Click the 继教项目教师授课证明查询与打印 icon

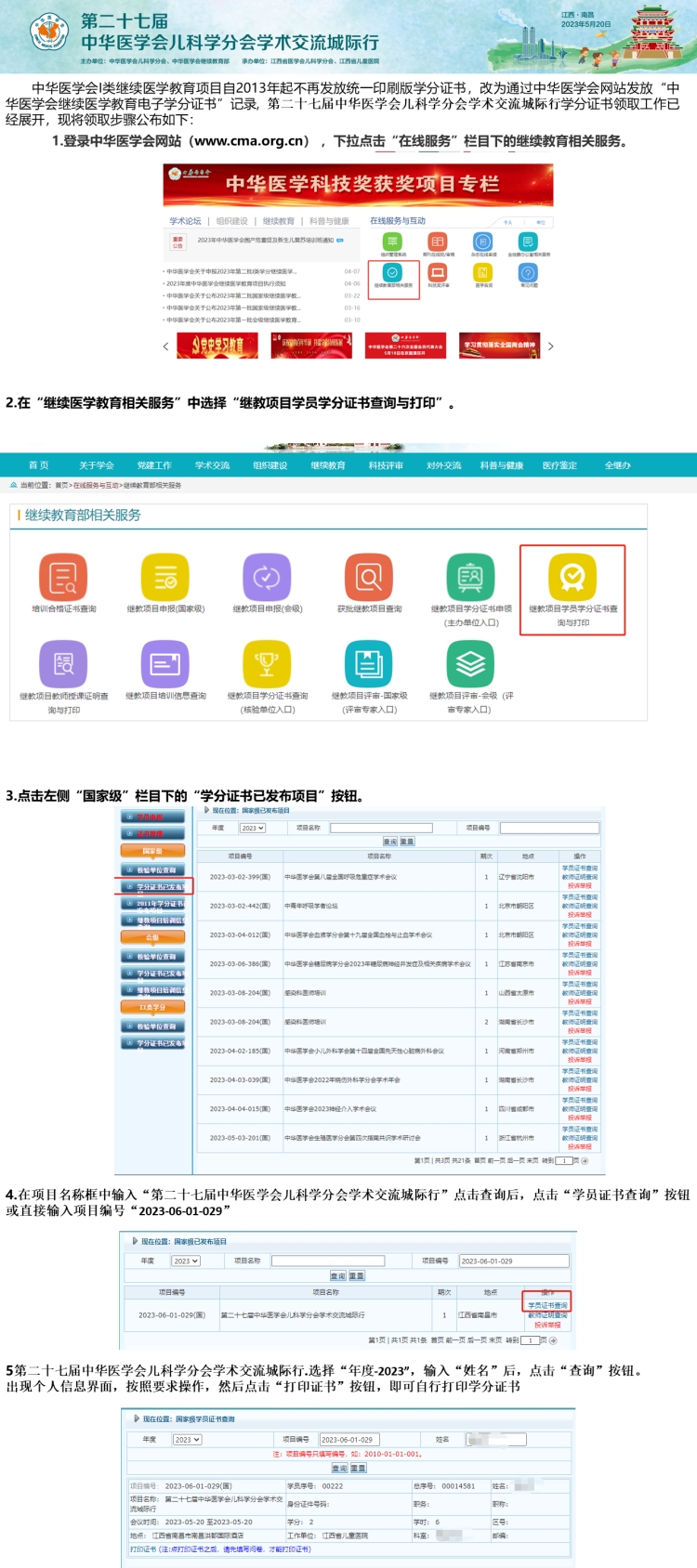point(63,664)
